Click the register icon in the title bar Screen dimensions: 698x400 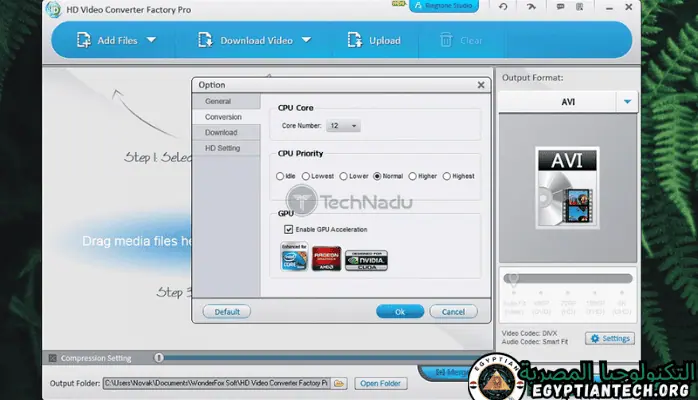coord(580,6)
